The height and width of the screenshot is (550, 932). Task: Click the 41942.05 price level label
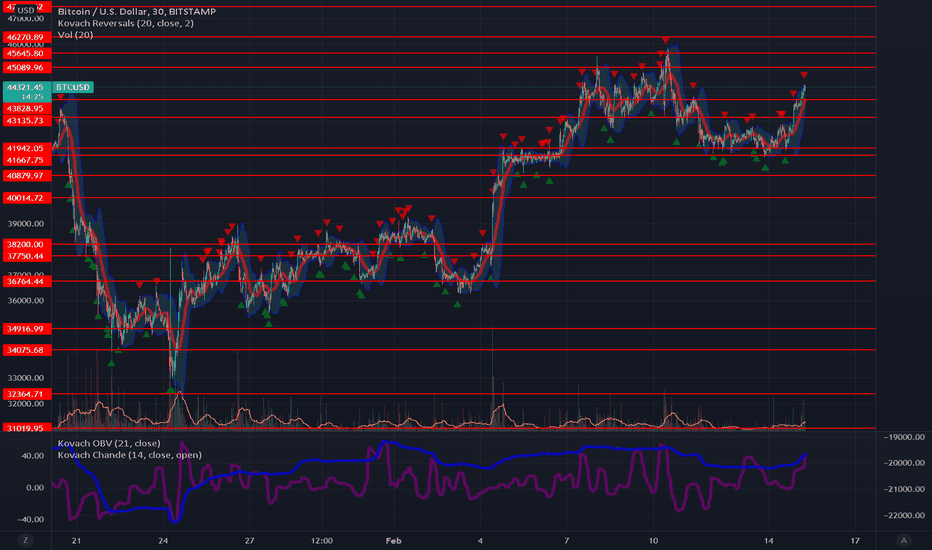pyautogui.click(x=27, y=149)
